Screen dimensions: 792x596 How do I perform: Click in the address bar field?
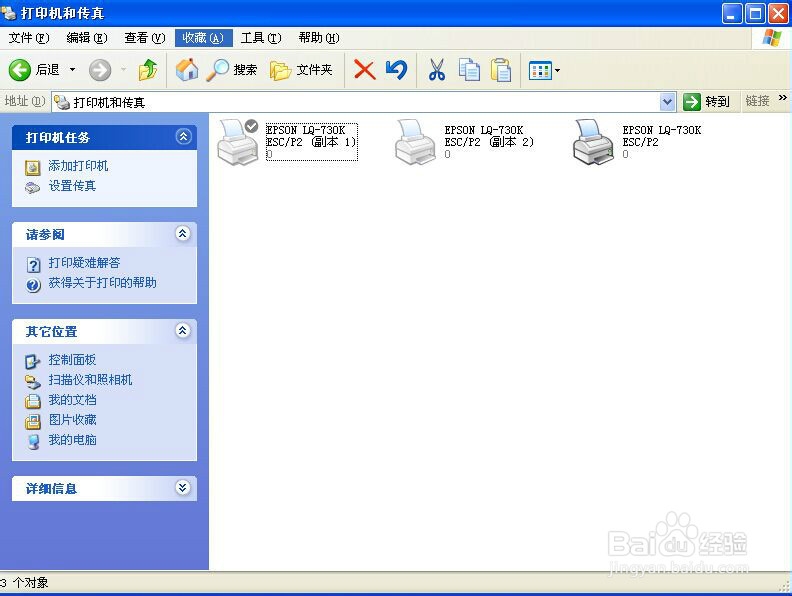pyautogui.click(x=356, y=103)
